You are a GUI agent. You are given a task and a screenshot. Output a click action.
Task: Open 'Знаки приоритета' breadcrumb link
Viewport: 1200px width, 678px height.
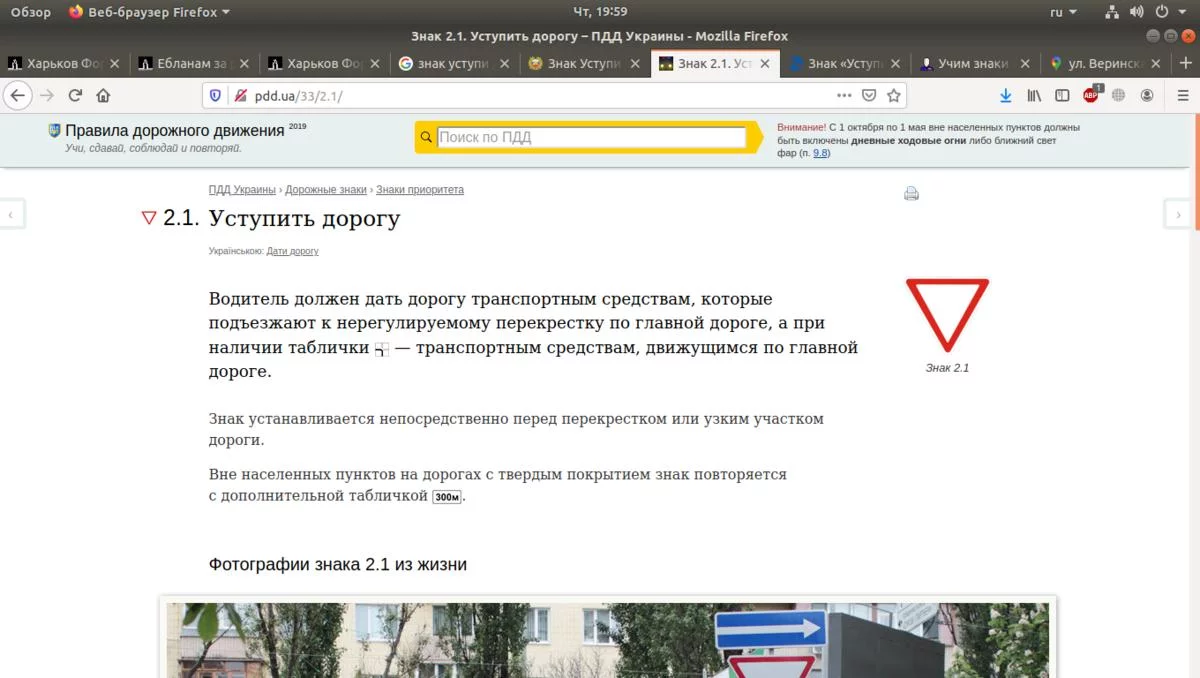420,189
